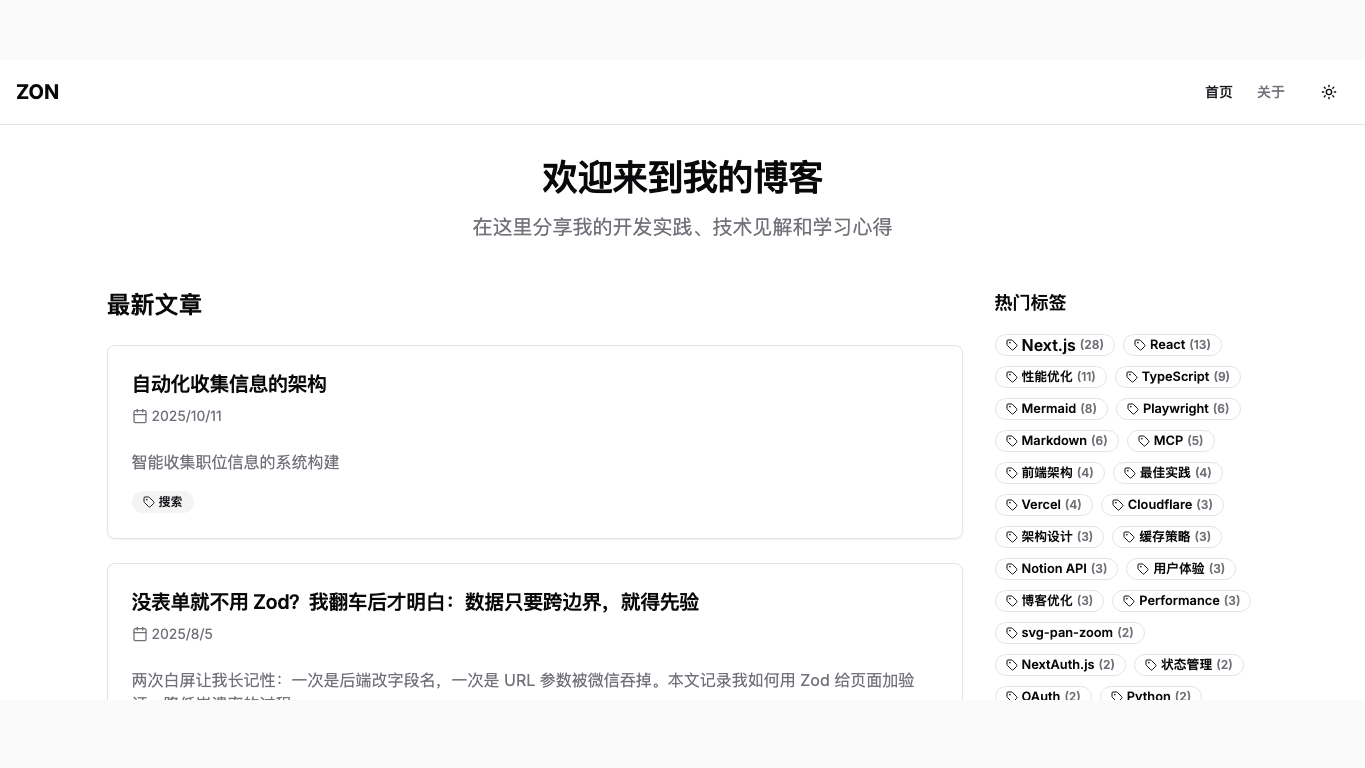The width and height of the screenshot is (1365, 768).
Task: Select the svg-pan-zoom tag
Action: (x=1069, y=633)
